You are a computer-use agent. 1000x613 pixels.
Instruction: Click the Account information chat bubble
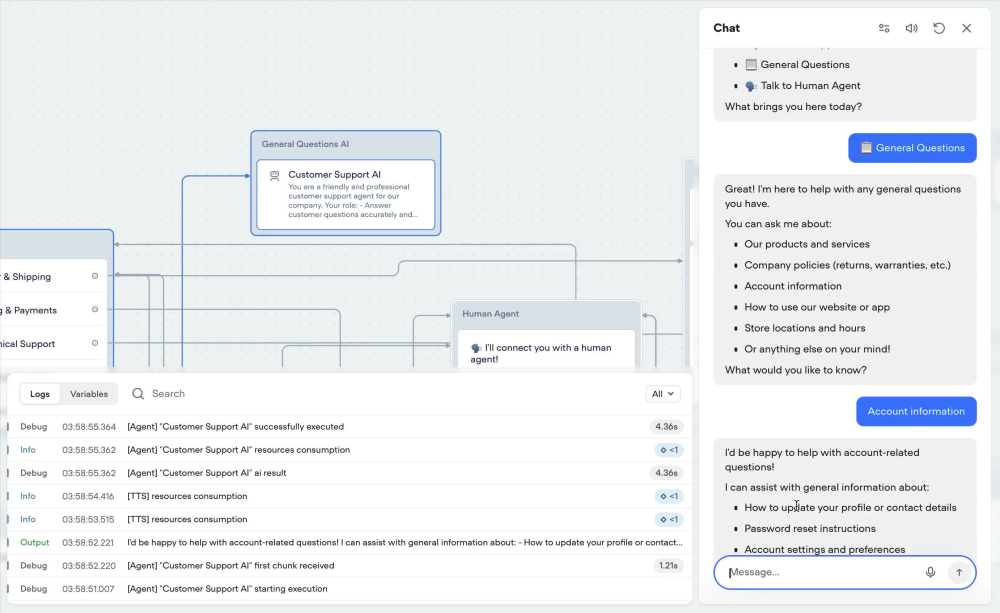(916, 411)
